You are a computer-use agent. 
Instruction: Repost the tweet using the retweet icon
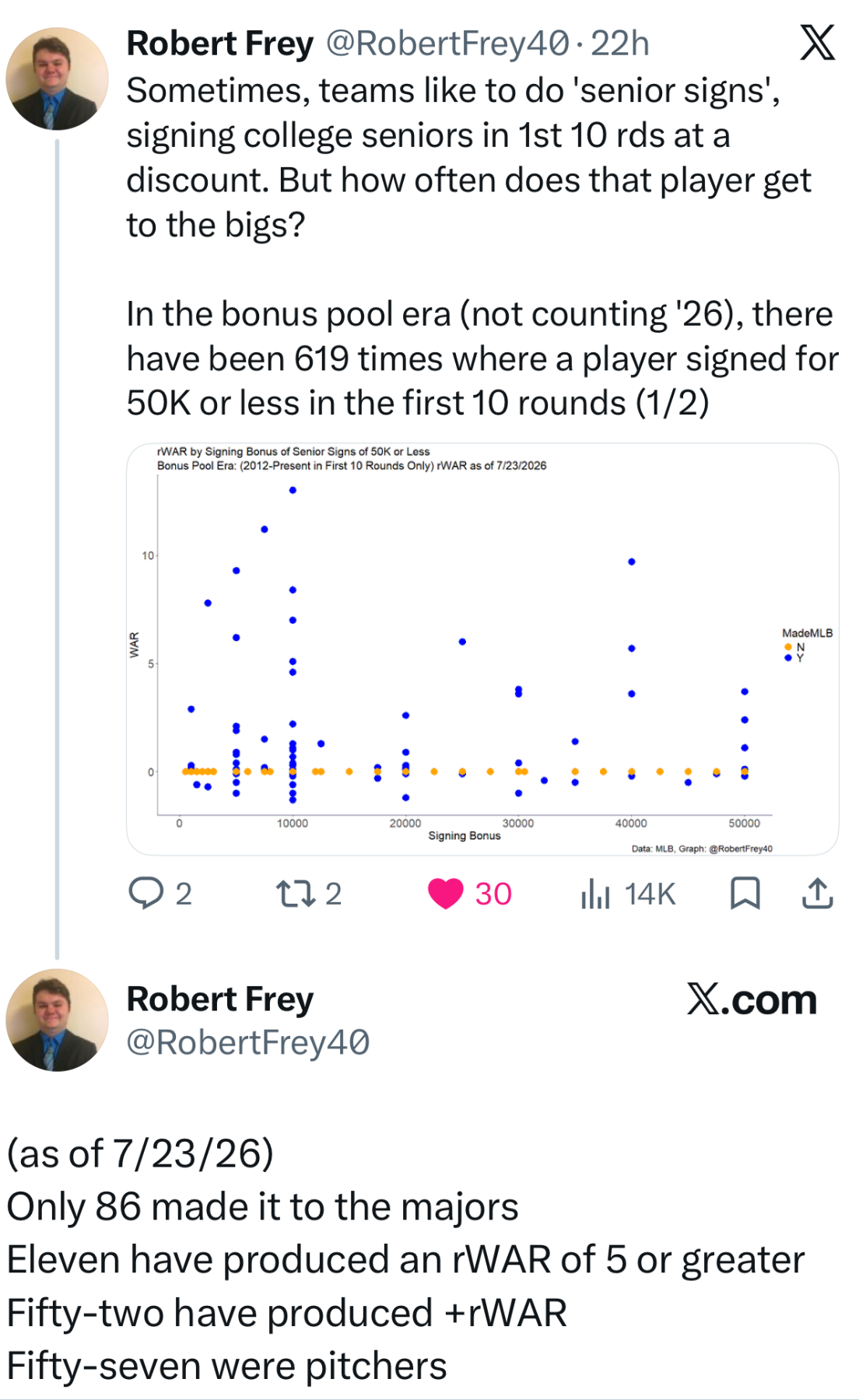pos(296,894)
